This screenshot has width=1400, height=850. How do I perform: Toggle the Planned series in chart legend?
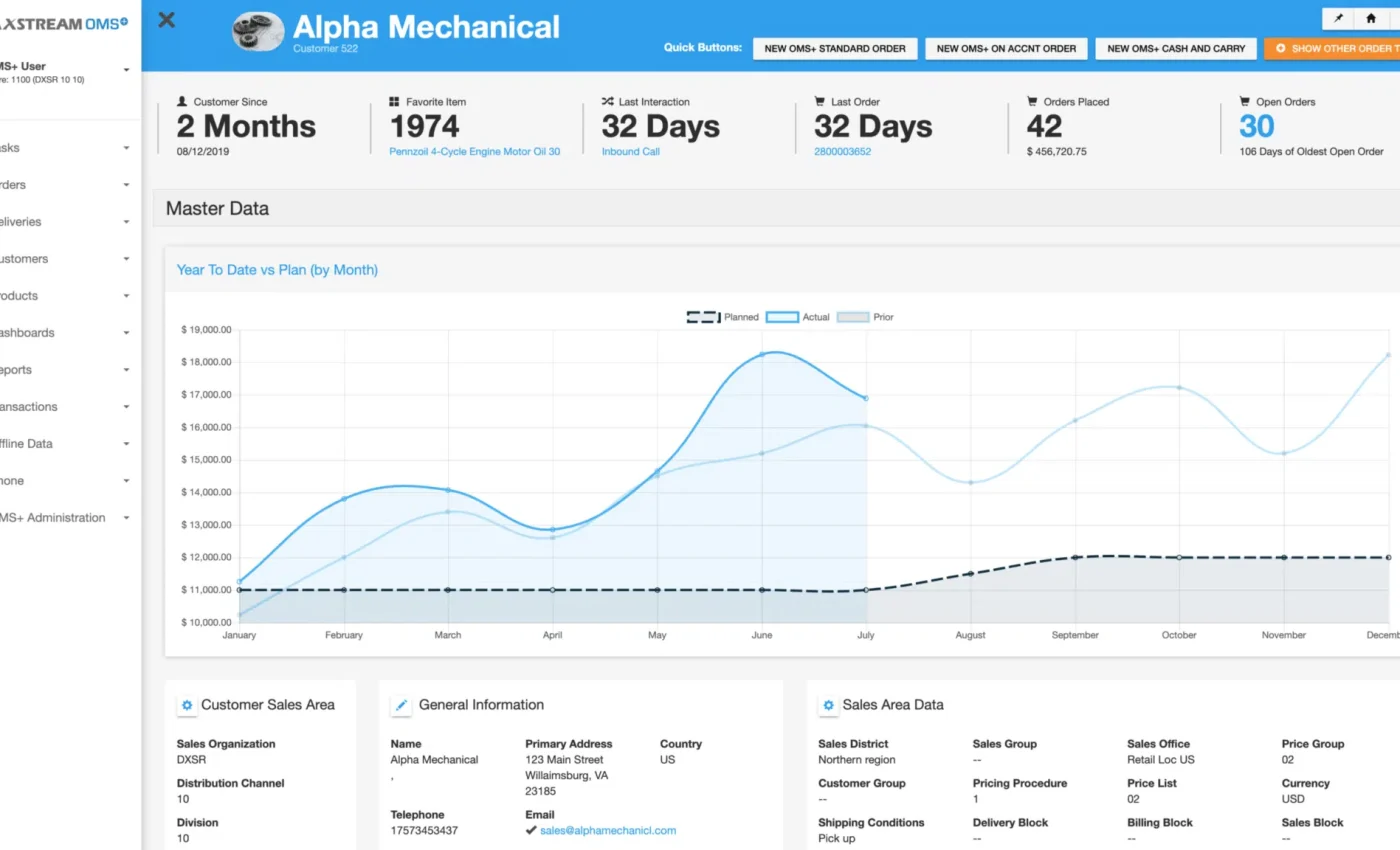[x=722, y=317]
